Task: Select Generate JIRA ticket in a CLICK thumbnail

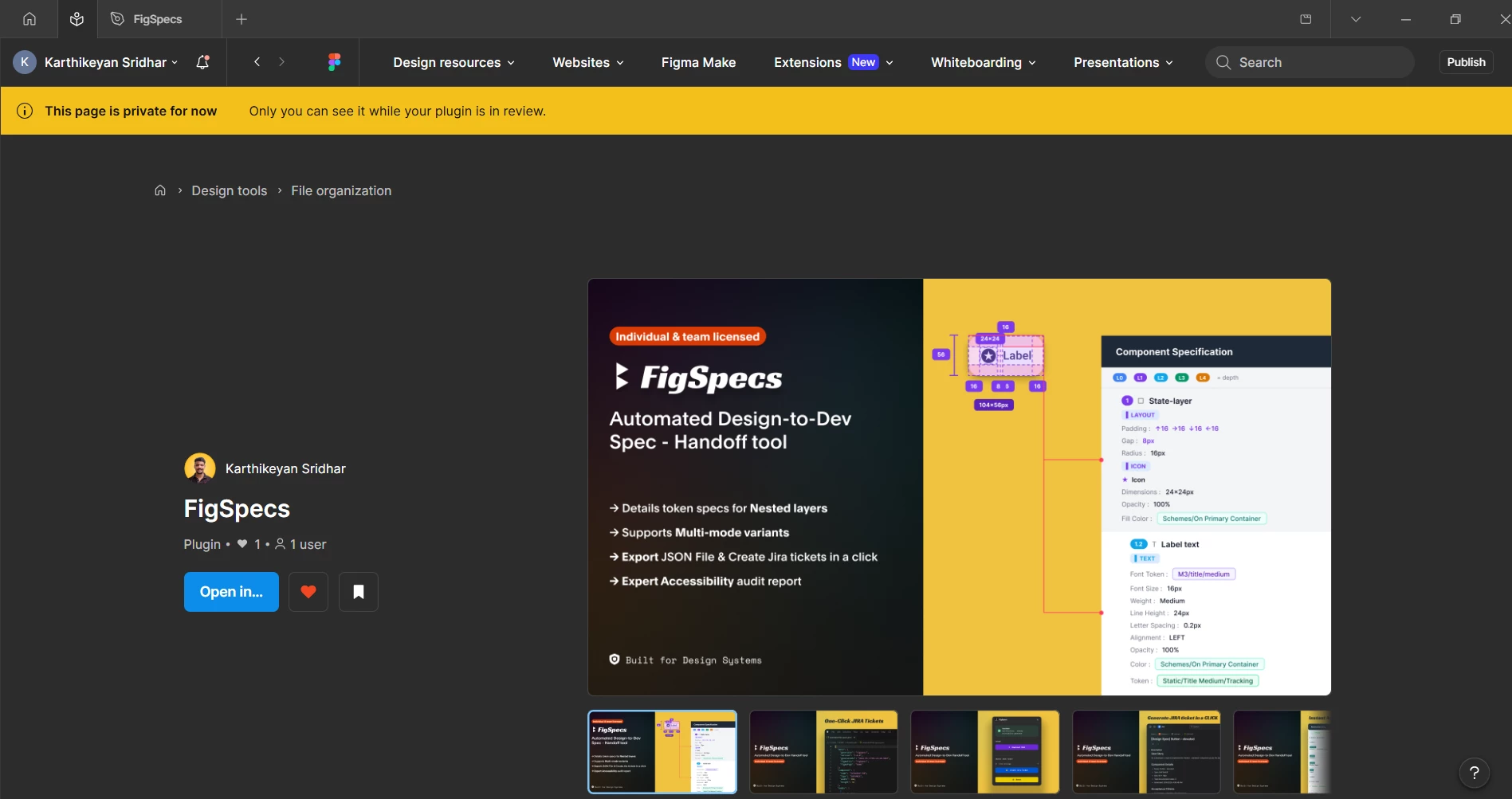Action: click(1146, 752)
